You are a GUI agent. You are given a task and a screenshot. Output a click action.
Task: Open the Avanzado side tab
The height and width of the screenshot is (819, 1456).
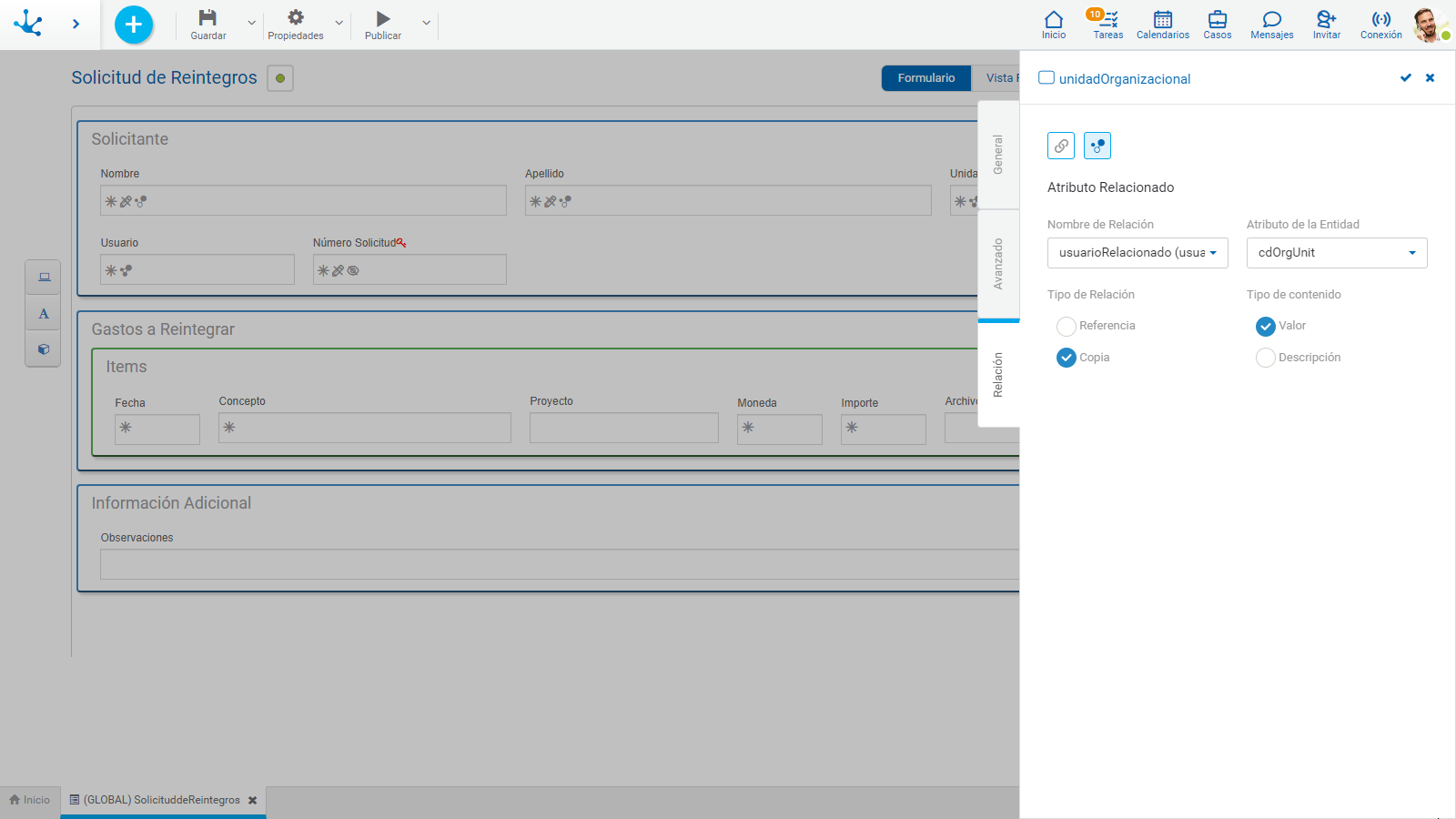[998, 264]
